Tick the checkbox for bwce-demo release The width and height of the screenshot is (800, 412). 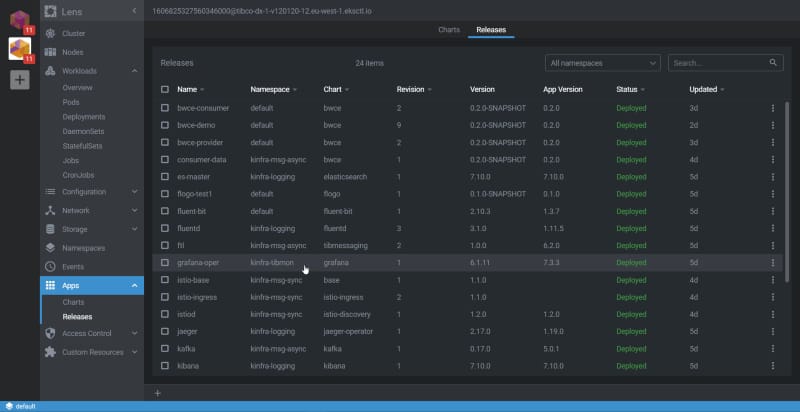coord(165,125)
